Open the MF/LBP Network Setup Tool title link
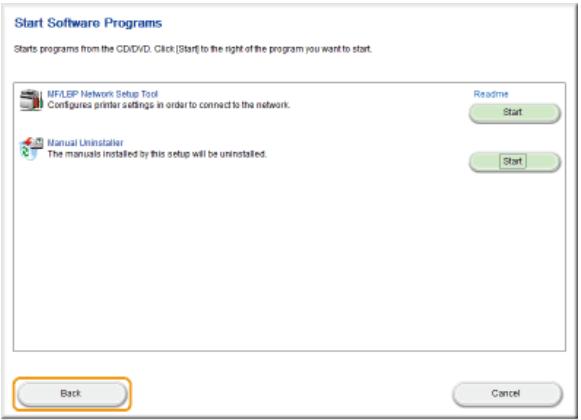The height and width of the screenshot is (420, 581). click(x=103, y=94)
